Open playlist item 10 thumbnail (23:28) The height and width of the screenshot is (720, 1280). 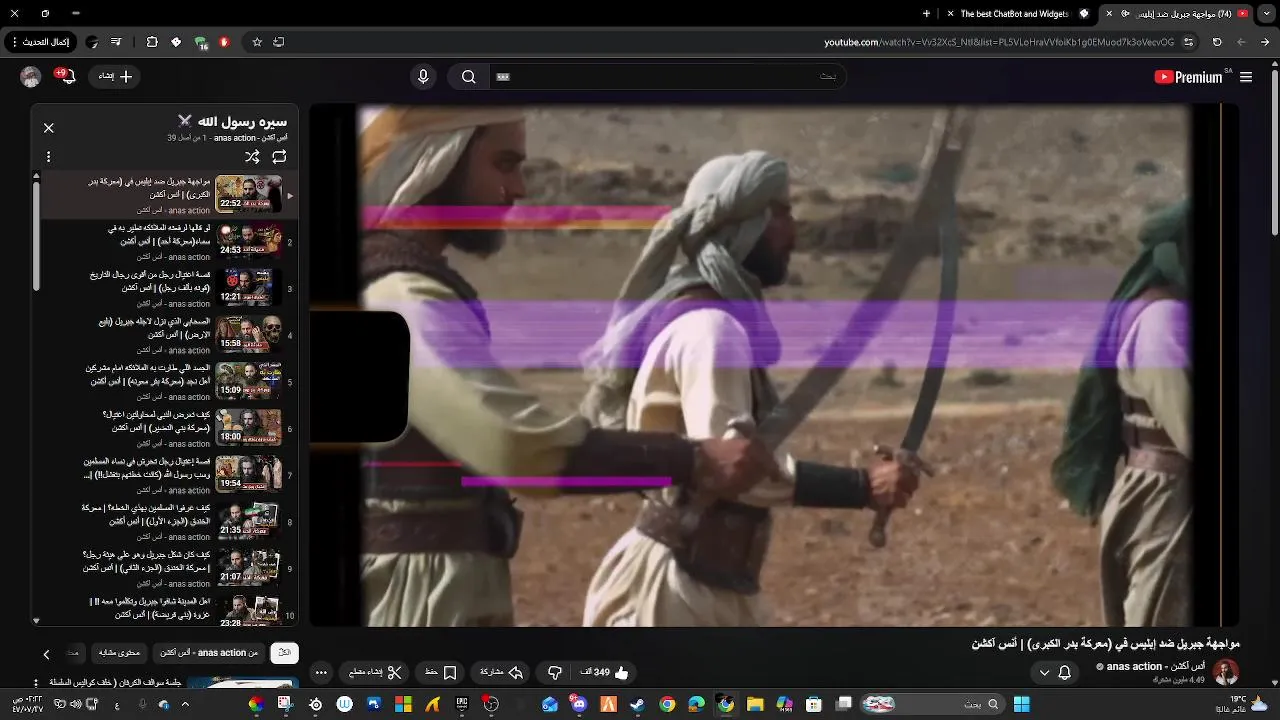[x=249, y=610]
